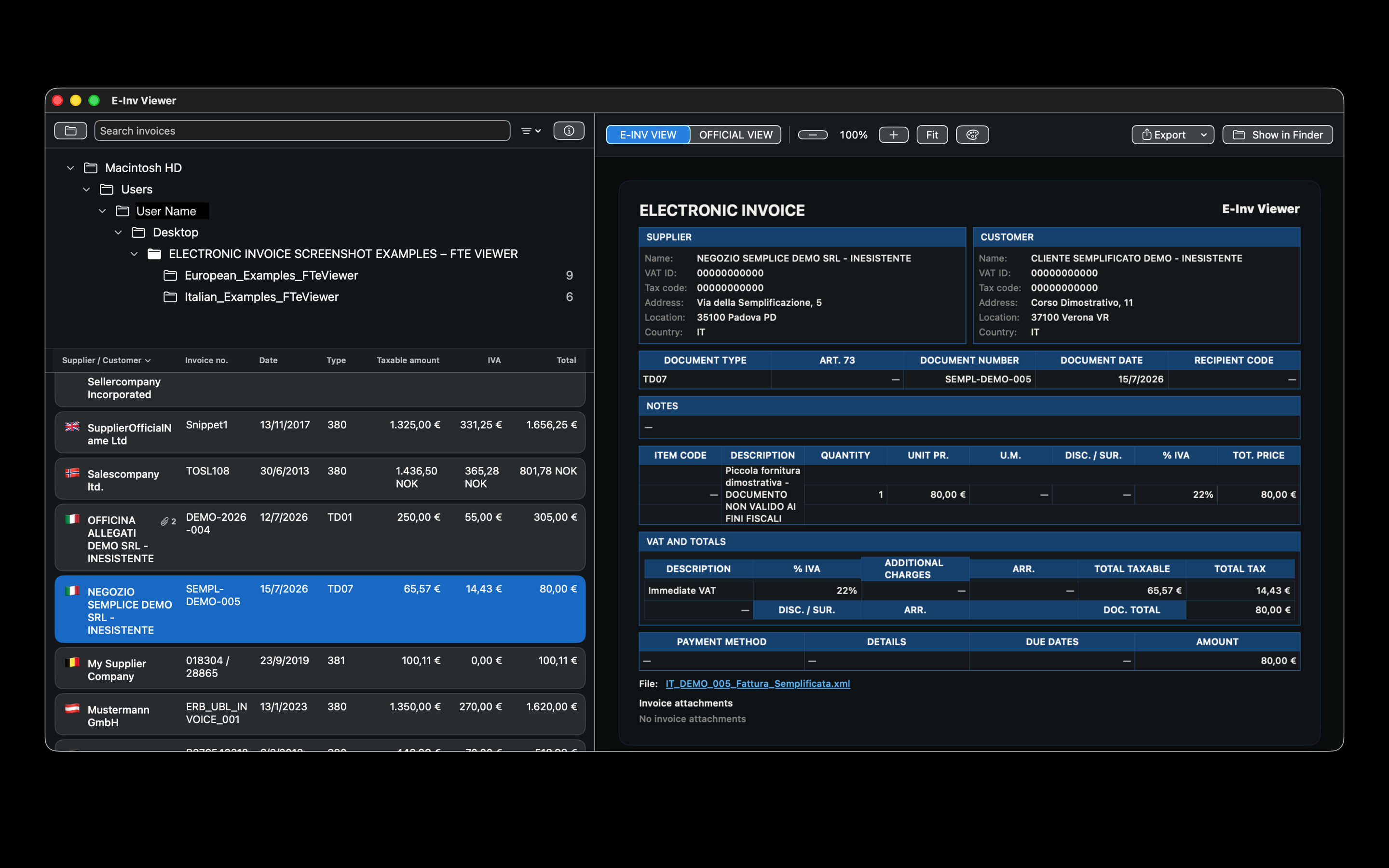Click customer name CLIENTE SEMPLIFICATO DEMO field
The height and width of the screenshot is (868, 1389).
[1136, 258]
